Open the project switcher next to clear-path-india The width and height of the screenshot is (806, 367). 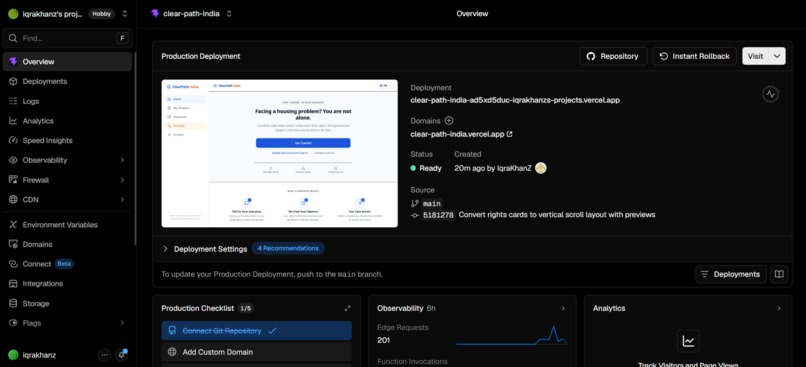pos(229,14)
